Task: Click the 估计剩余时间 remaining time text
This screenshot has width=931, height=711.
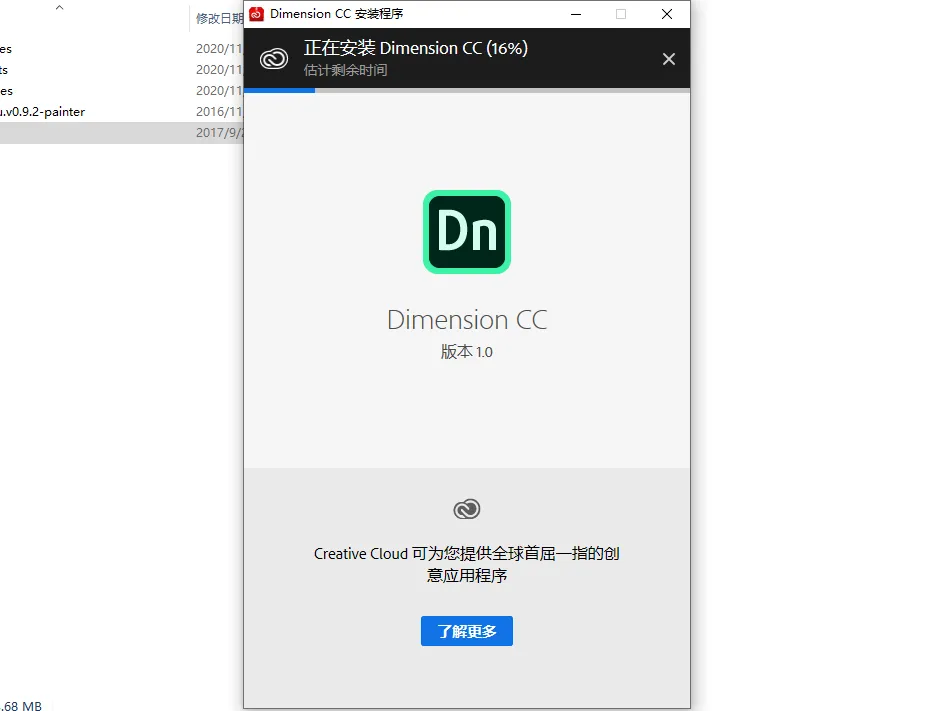Action: [345, 70]
